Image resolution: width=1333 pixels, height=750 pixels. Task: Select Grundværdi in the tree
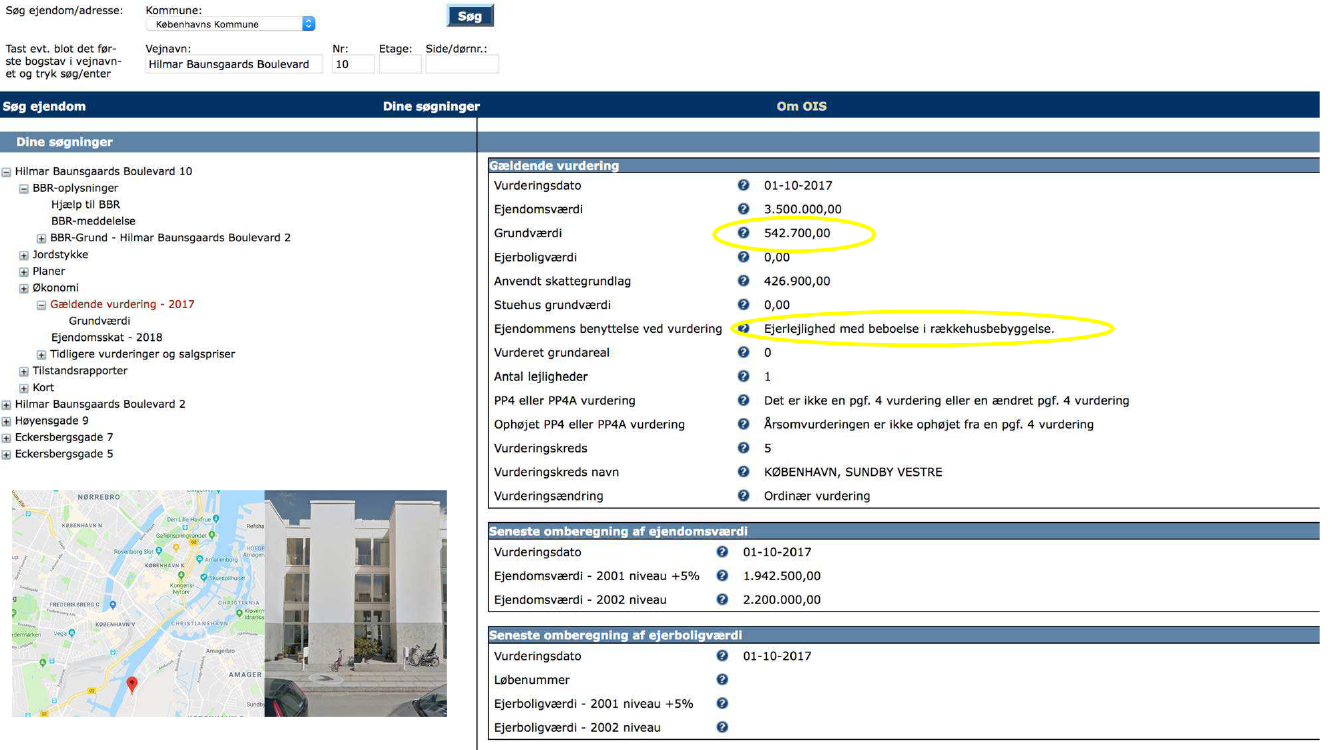99,321
